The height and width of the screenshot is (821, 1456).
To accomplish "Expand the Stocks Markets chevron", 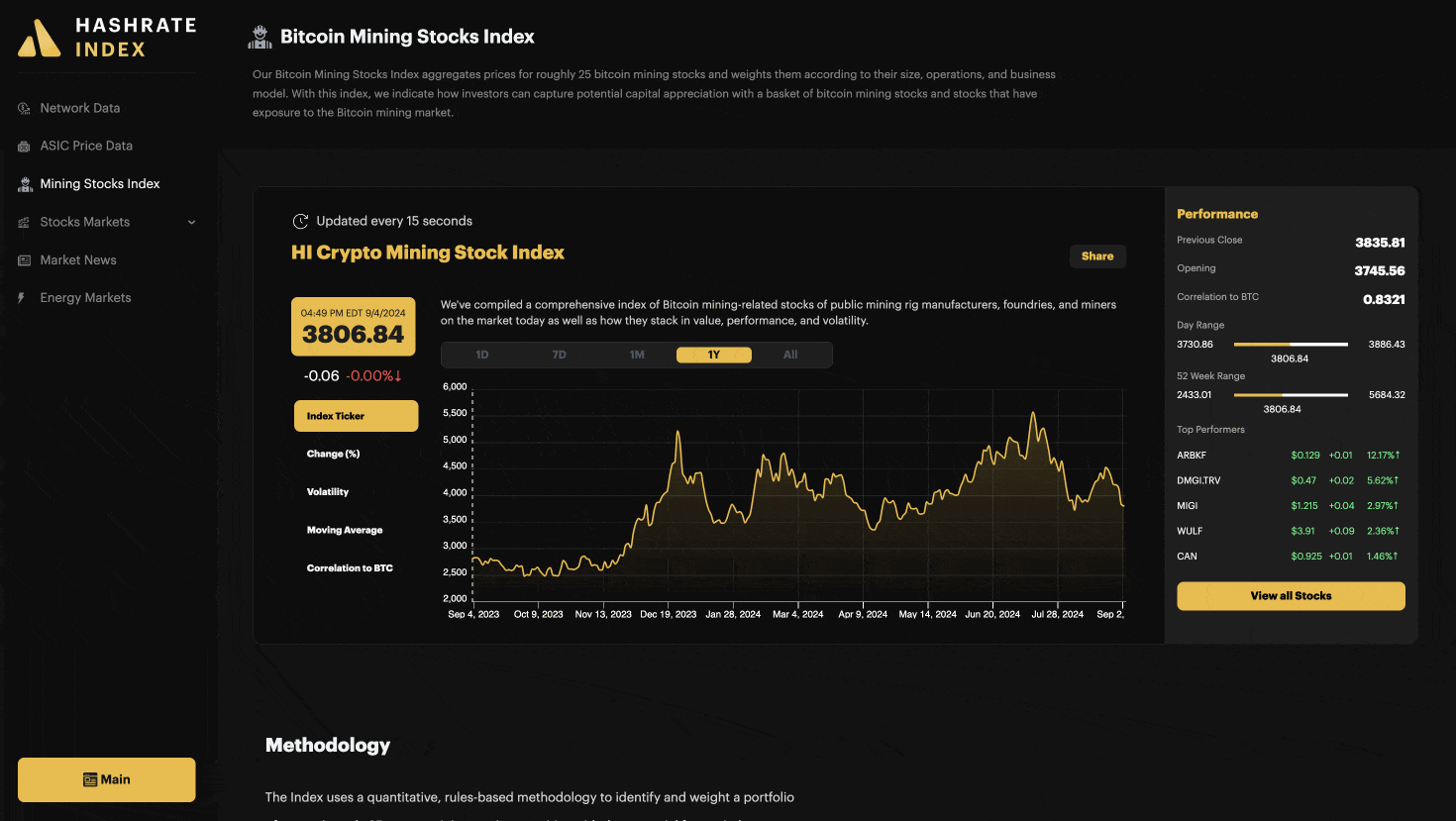I will point(191,222).
